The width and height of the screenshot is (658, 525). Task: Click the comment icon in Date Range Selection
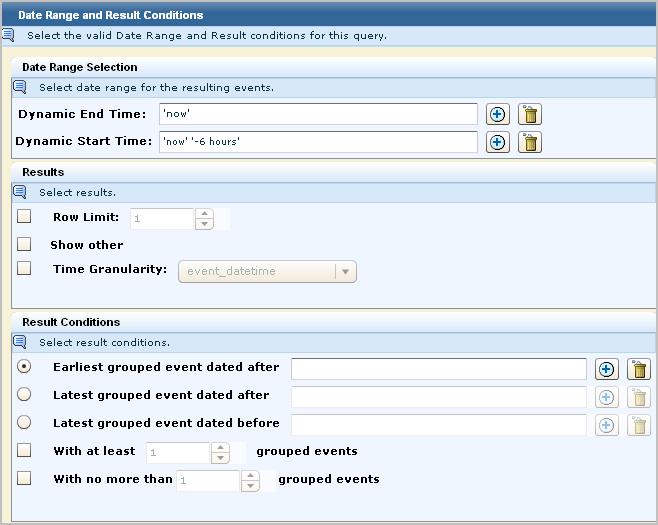tap(20, 87)
